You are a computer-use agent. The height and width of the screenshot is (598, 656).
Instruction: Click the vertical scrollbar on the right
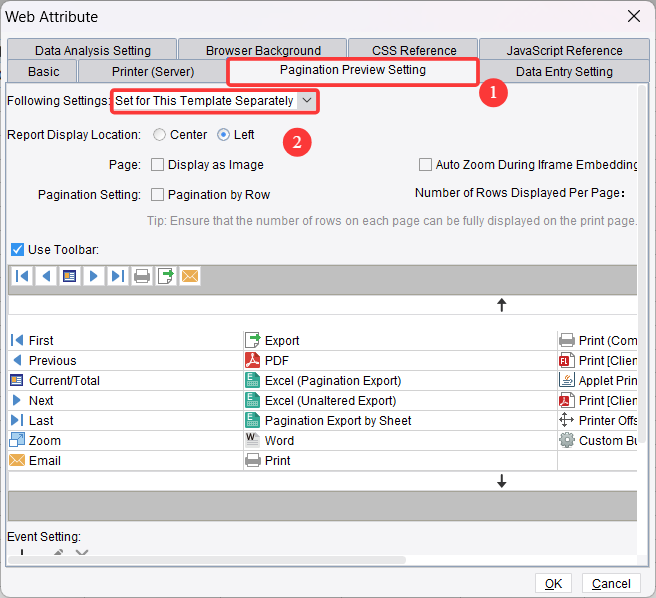point(642,264)
